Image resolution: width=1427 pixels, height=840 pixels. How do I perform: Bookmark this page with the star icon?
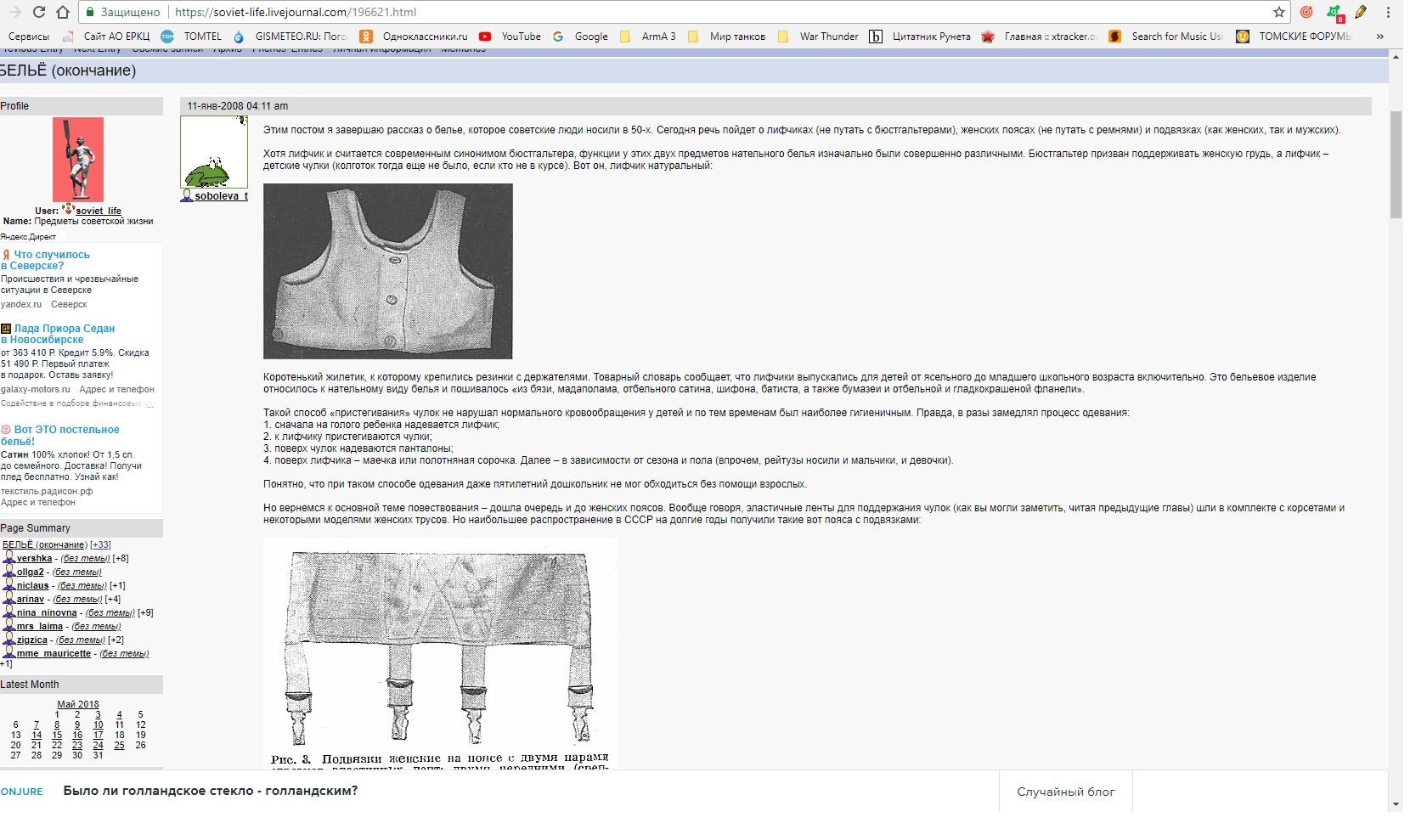click(x=1278, y=12)
